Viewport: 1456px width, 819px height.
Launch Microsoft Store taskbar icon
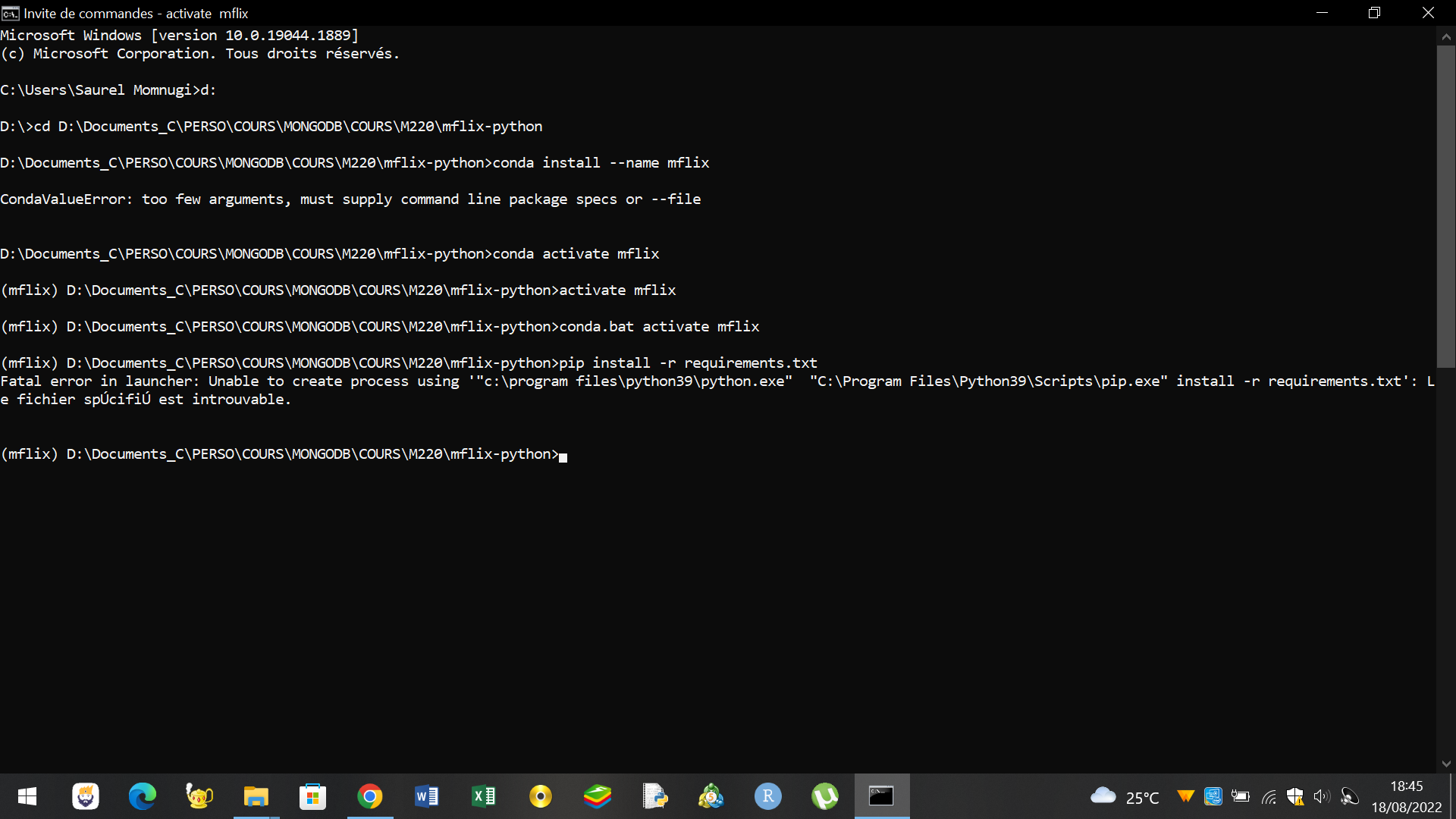pos(313,796)
